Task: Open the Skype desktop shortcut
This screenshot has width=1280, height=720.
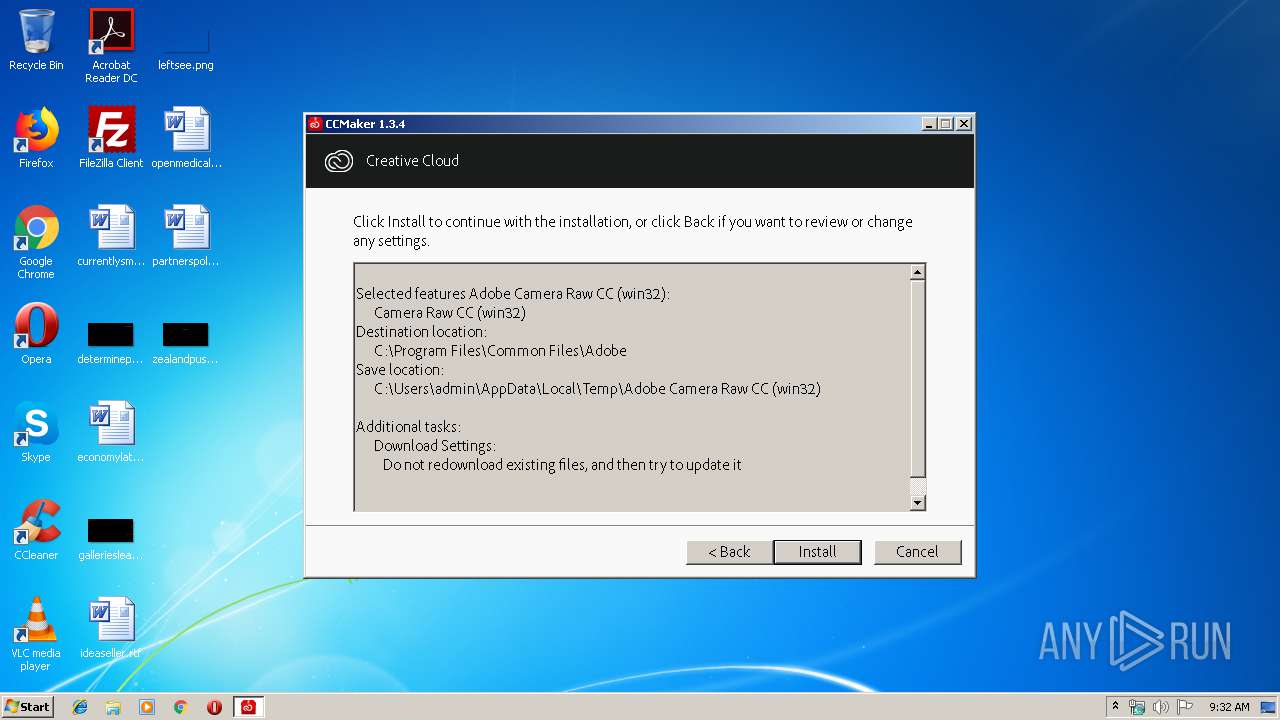Action: 36,432
